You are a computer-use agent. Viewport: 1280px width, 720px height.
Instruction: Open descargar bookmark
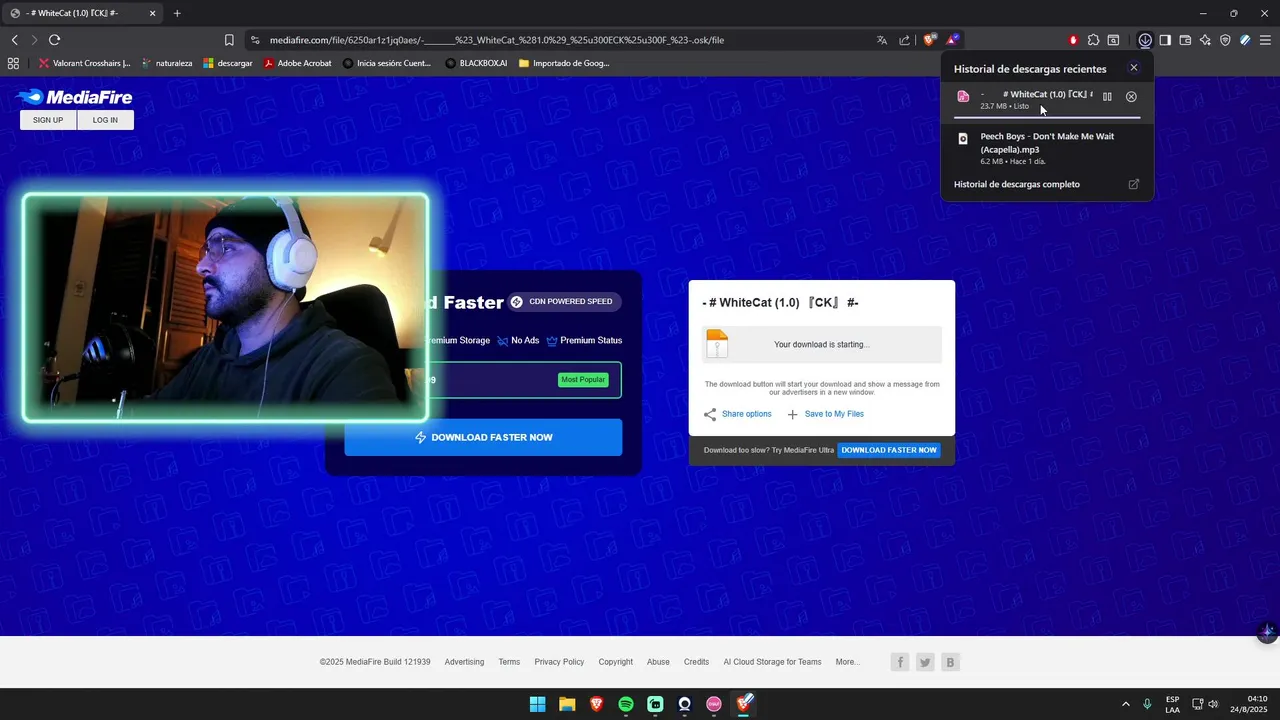pos(228,63)
